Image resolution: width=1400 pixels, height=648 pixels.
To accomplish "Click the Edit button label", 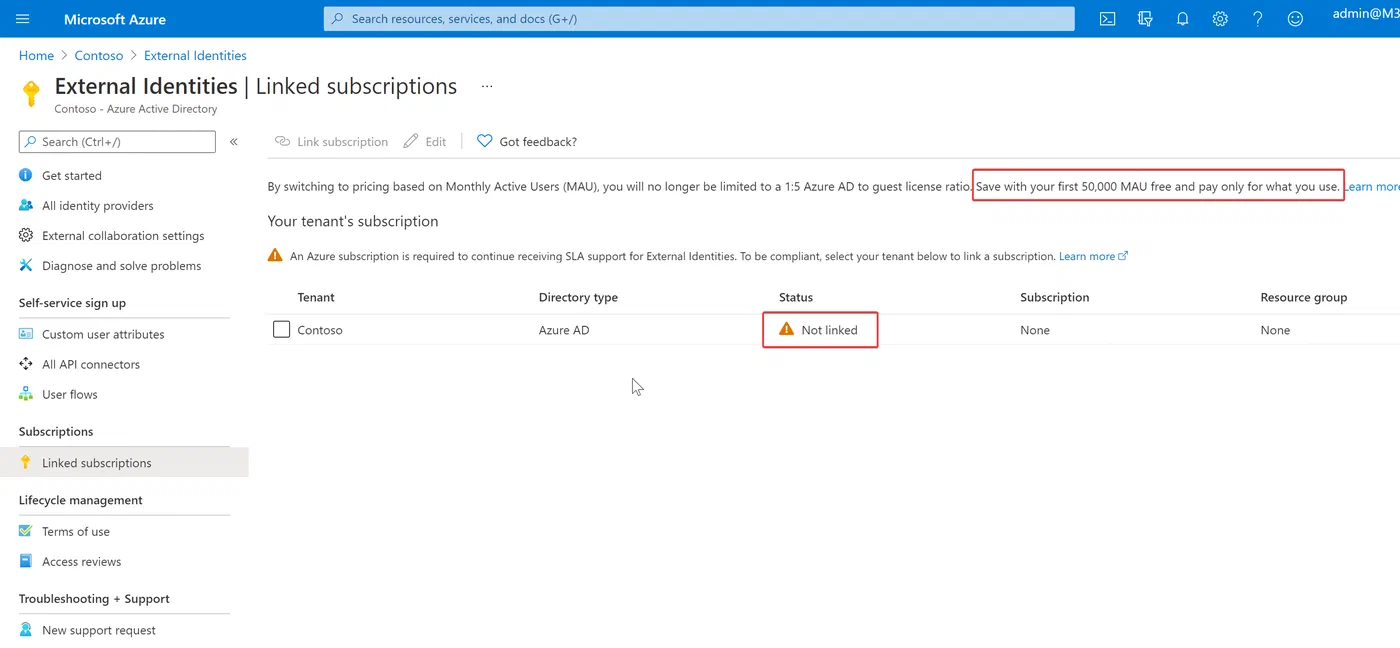I will 436,142.
